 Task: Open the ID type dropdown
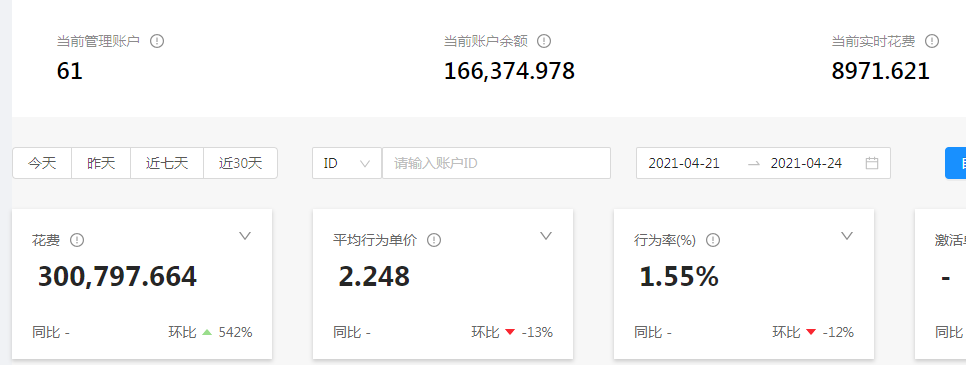point(347,163)
